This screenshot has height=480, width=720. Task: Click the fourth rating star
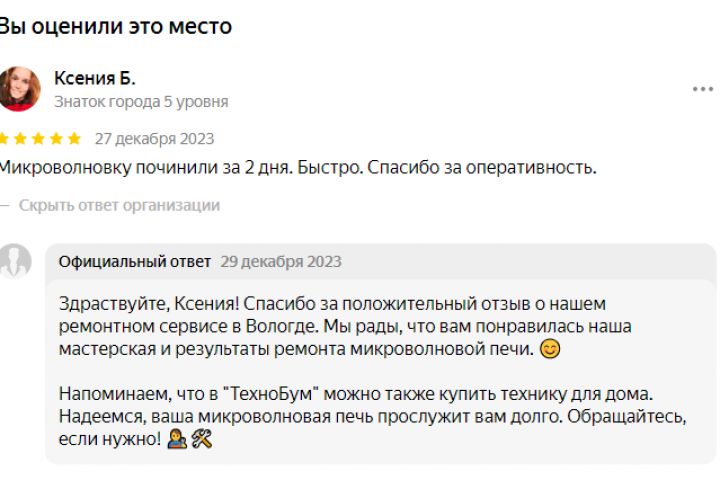tap(56, 139)
